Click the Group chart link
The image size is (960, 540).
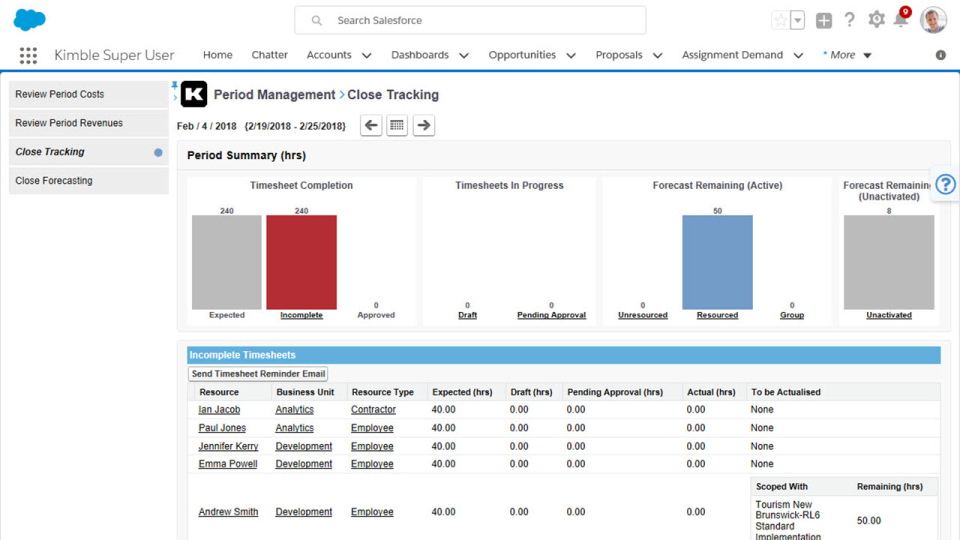(792, 315)
